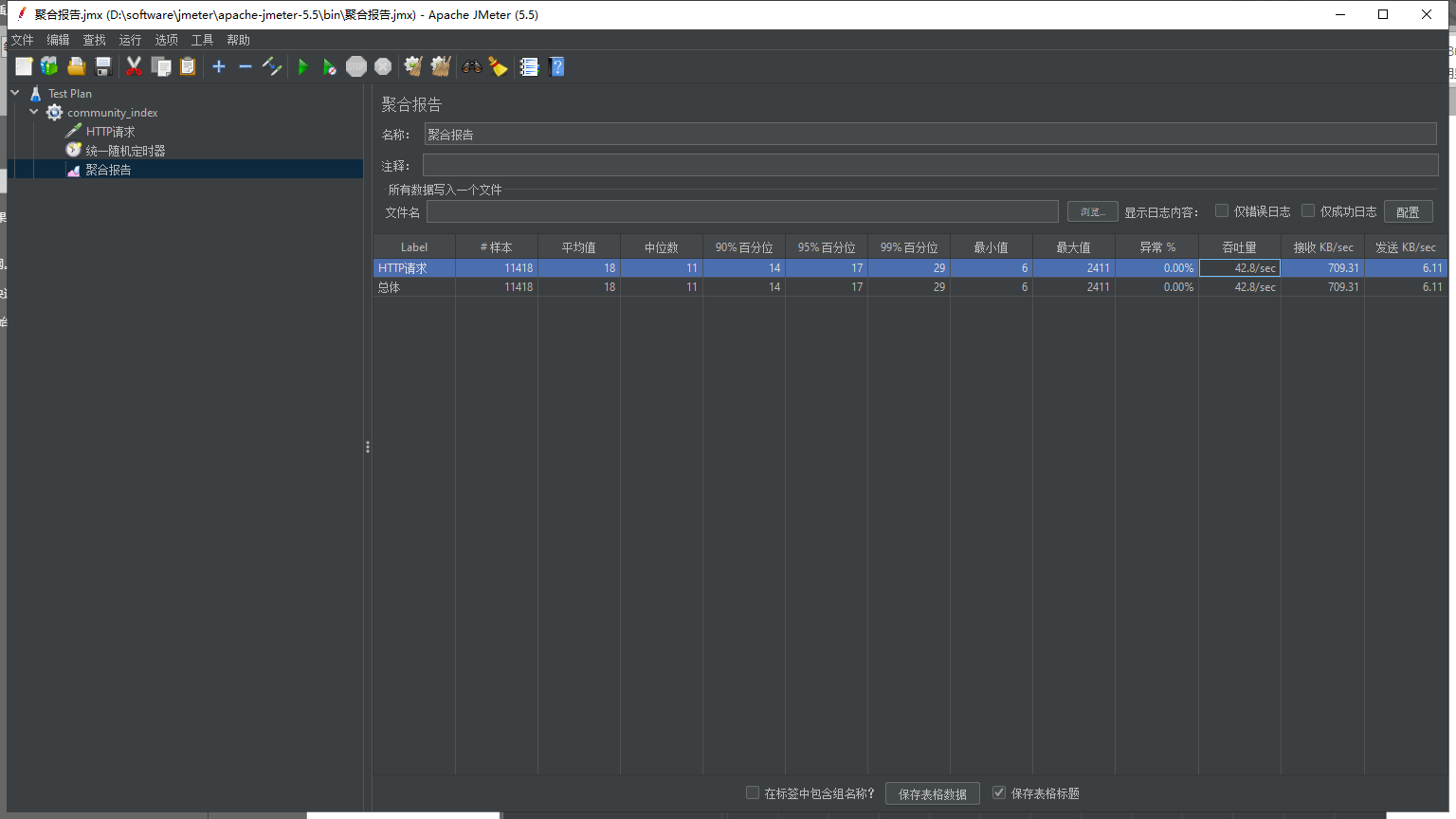Click the Stop test toolbar icon
The image size is (1456, 819).
pos(356,66)
